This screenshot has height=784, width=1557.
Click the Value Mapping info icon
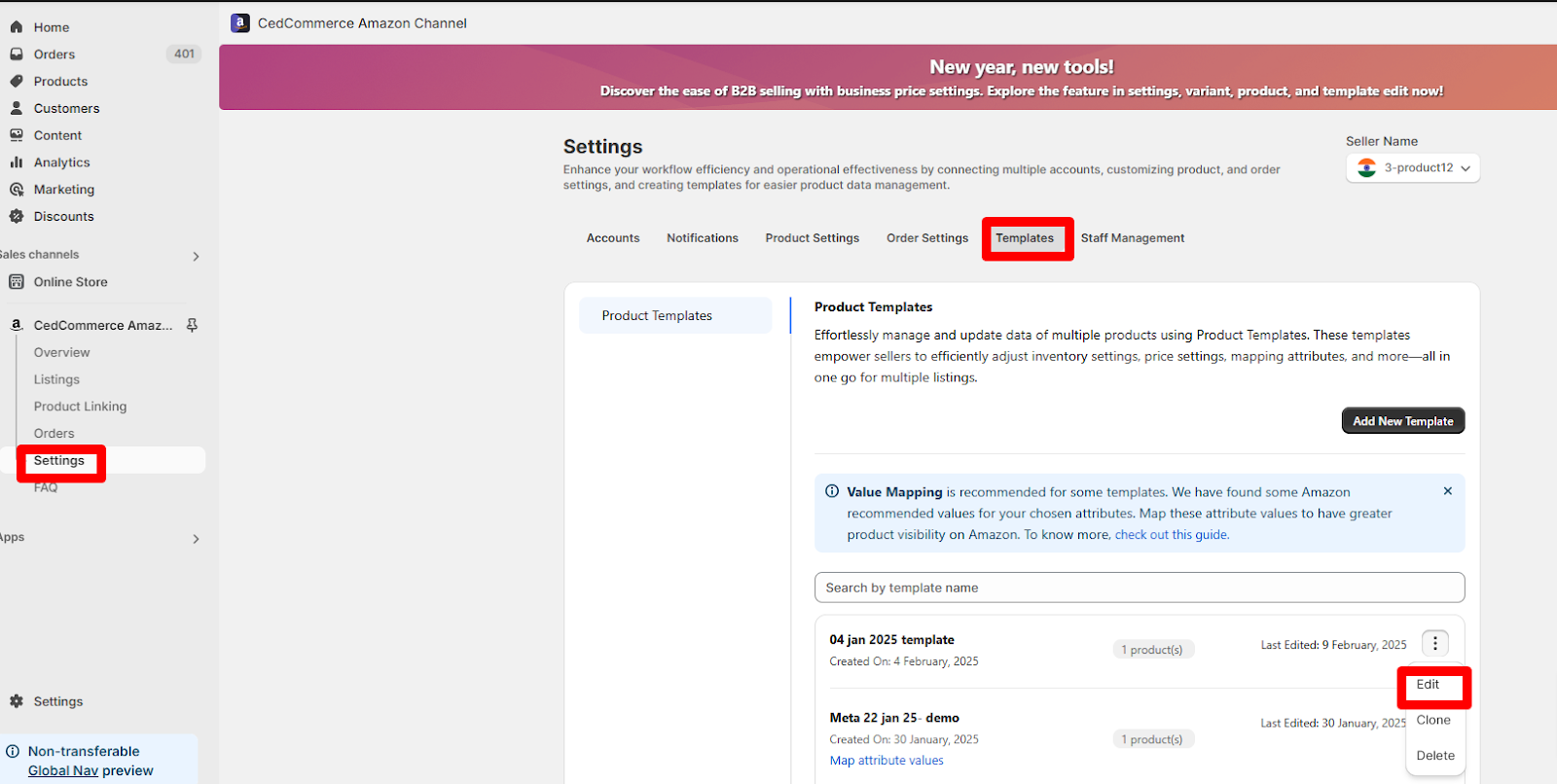832,491
